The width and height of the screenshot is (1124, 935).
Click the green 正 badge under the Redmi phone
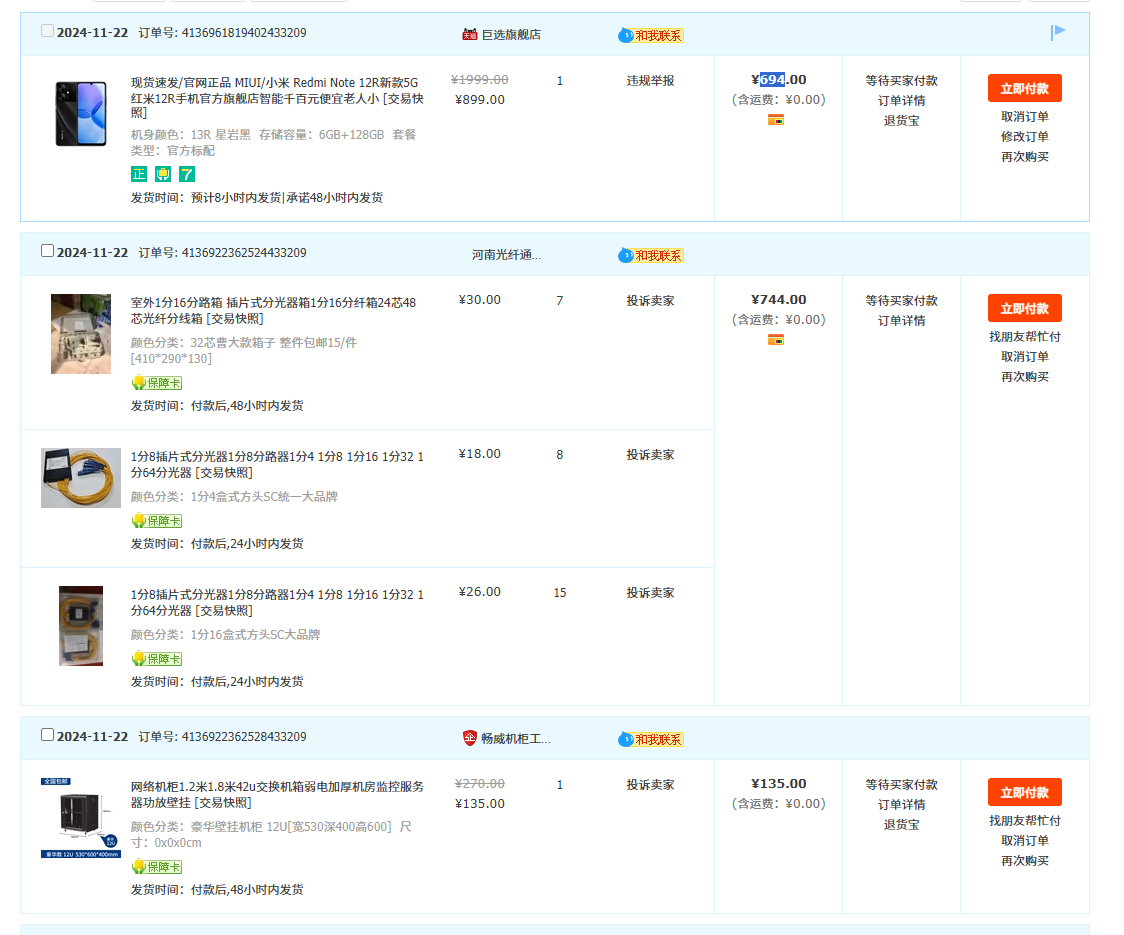(139, 174)
